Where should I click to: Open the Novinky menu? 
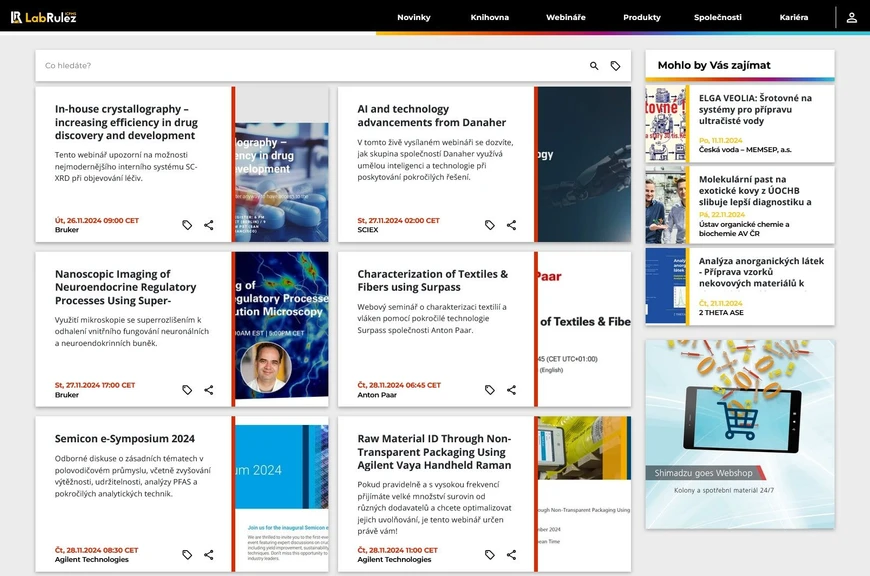pyautogui.click(x=413, y=17)
